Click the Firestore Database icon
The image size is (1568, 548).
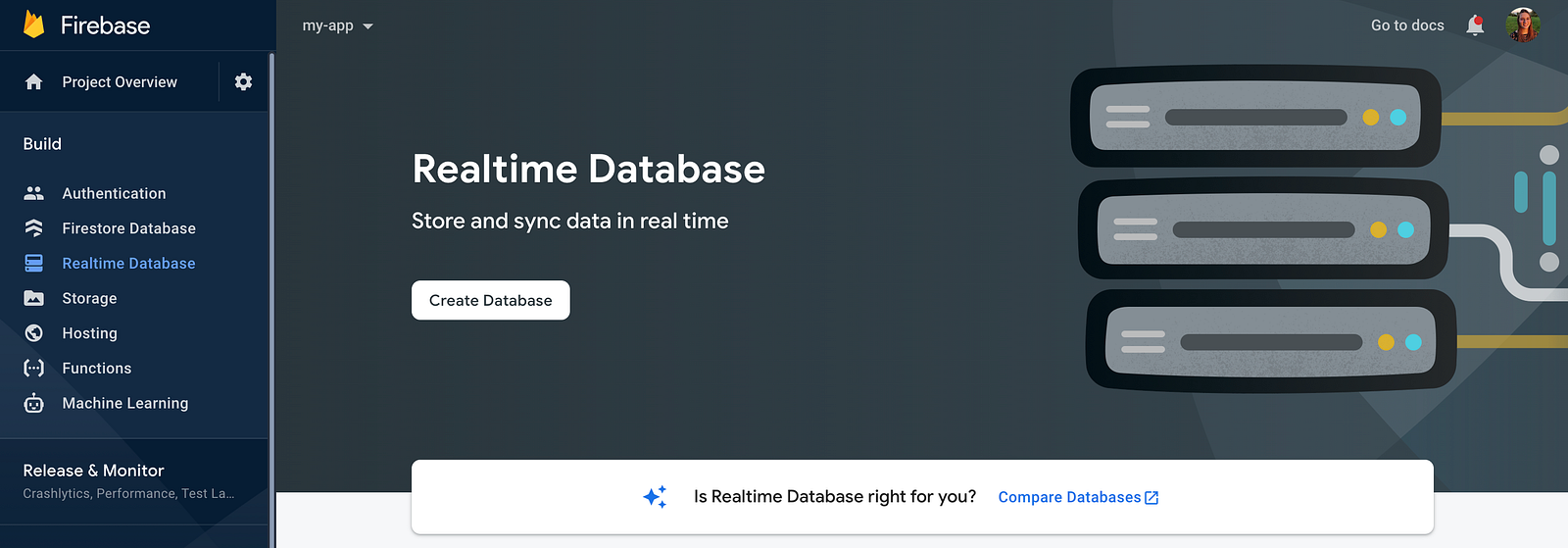(x=33, y=228)
